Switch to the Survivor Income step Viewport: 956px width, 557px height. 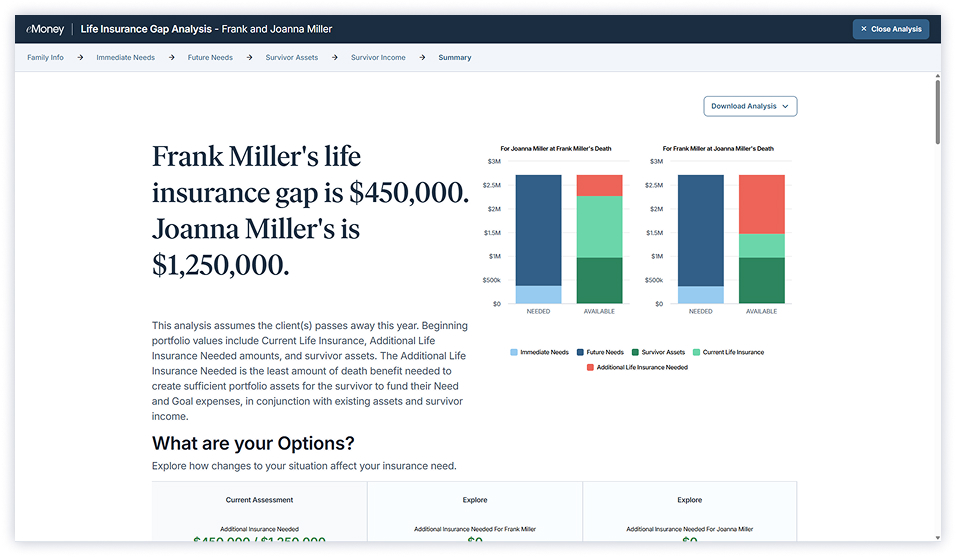click(x=378, y=58)
